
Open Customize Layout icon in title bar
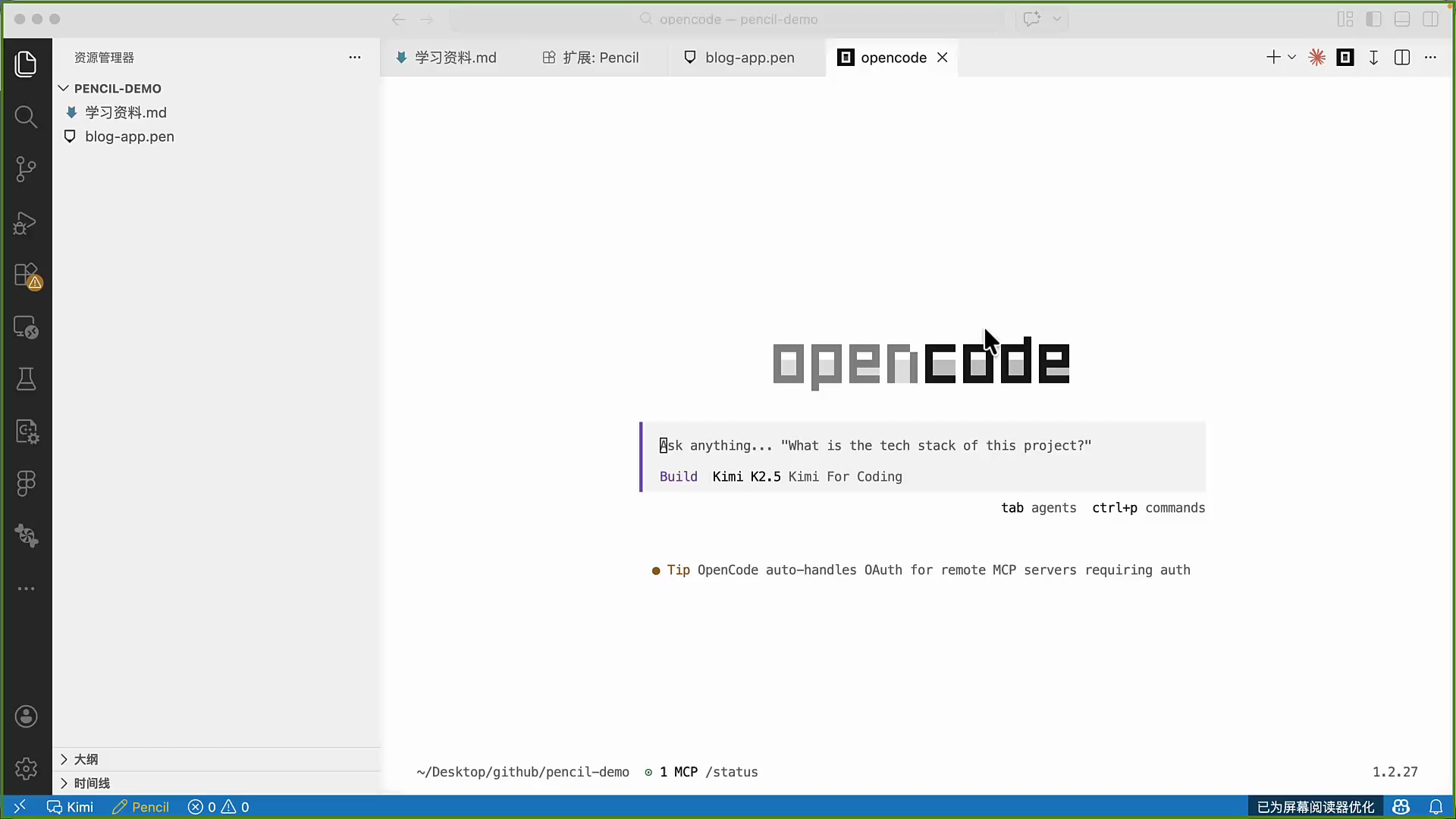(1345, 19)
